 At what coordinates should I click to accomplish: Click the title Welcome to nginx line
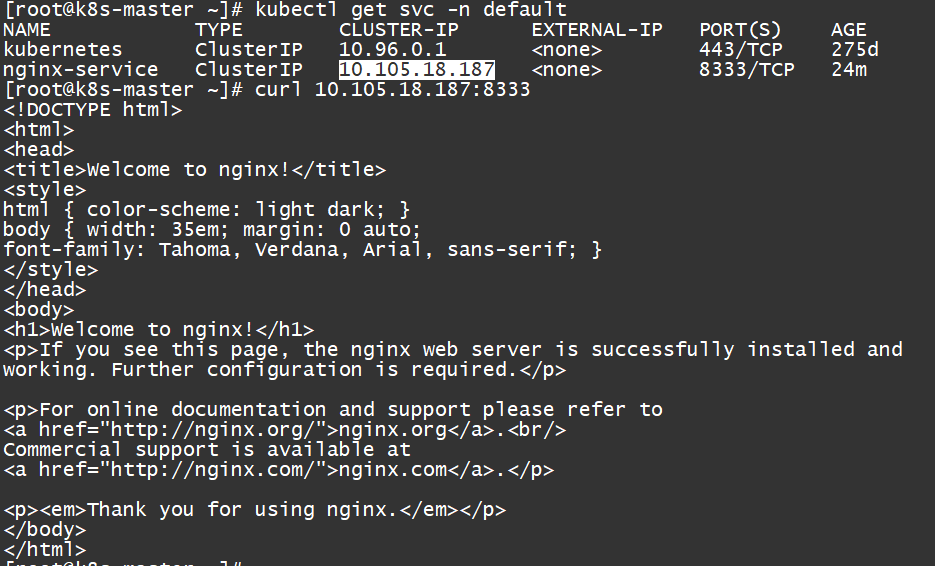195,170
